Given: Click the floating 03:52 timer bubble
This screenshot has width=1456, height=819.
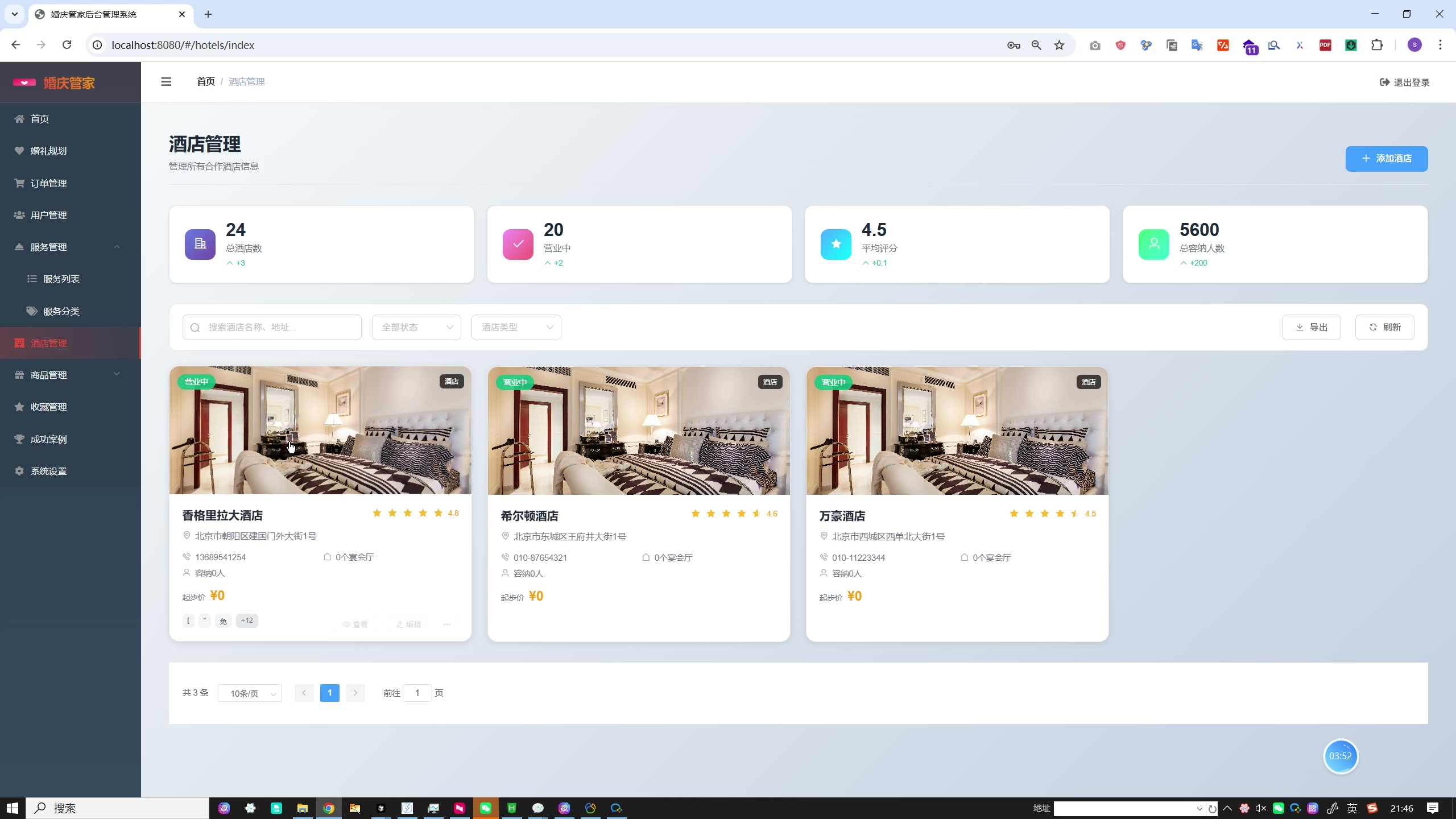Looking at the screenshot, I should point(1340,756).
